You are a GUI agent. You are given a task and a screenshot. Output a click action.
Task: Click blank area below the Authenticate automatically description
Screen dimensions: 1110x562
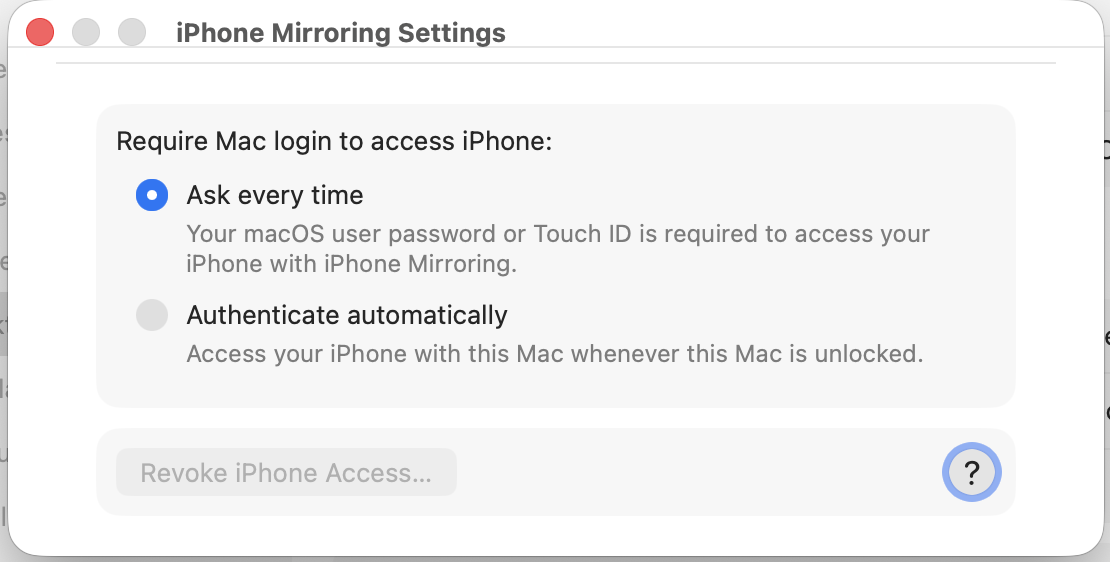click(x=555, y=388)
